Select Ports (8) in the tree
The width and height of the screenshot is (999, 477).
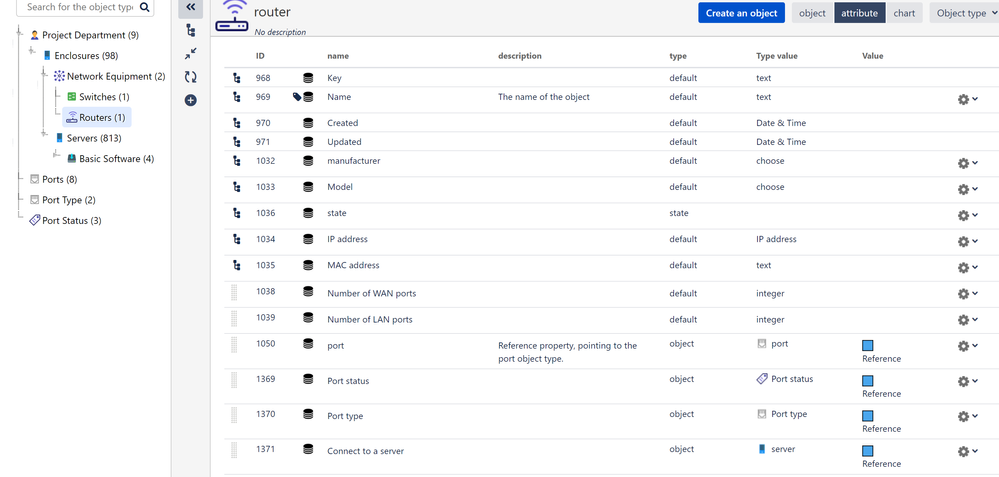click(x=59, y=180)
